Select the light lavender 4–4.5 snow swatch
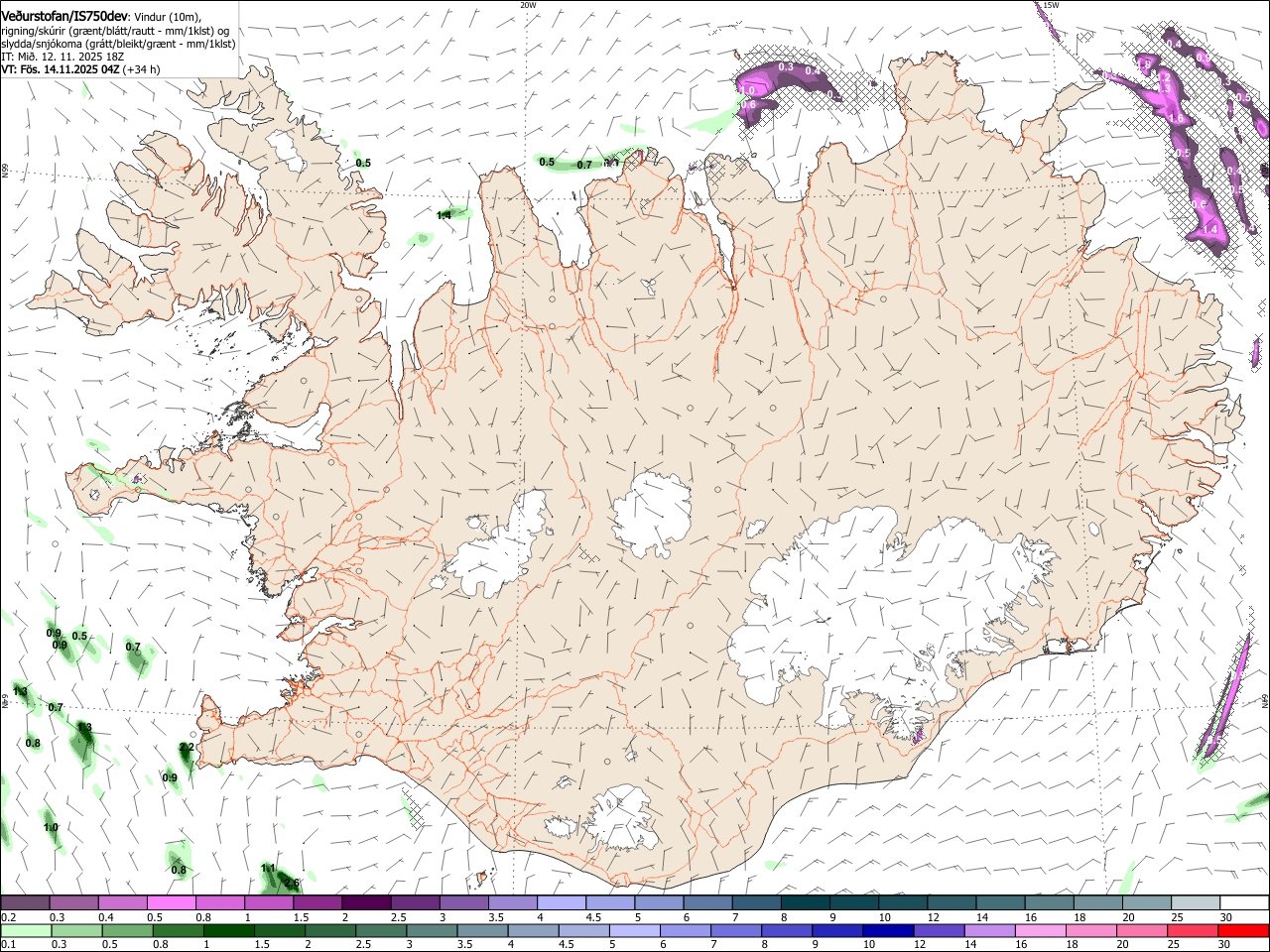Screen dimensions: 1270x952 pyautogui.click(x=562, y=903)
